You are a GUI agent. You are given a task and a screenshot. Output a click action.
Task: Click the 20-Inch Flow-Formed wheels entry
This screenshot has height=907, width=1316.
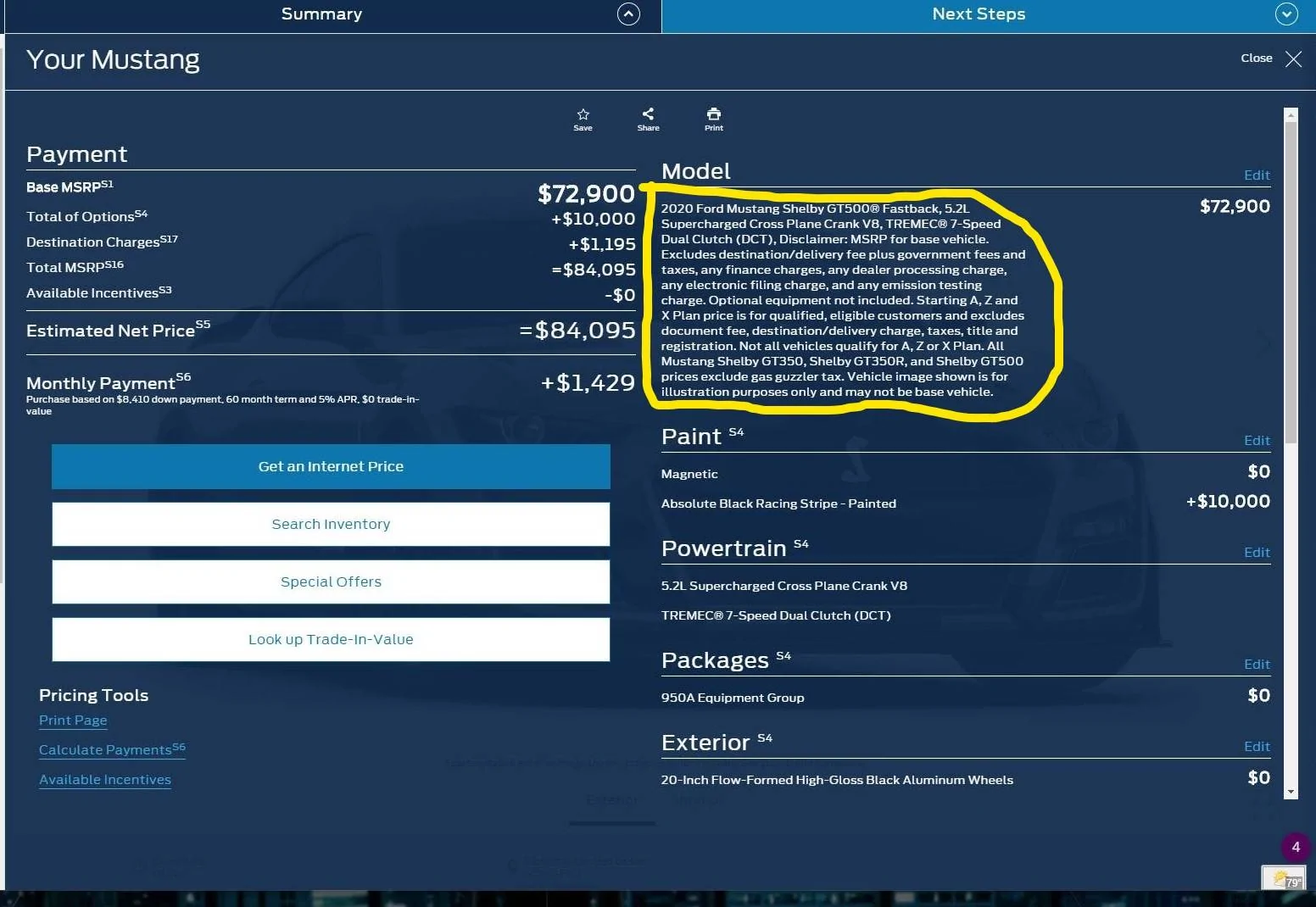pos(837,780)
